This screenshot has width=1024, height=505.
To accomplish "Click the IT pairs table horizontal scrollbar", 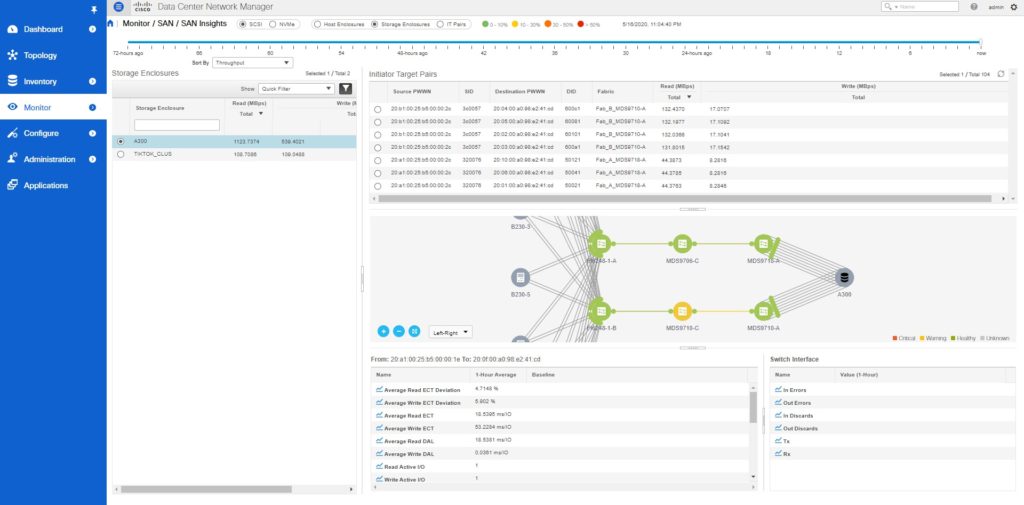I will pos(684,198).
